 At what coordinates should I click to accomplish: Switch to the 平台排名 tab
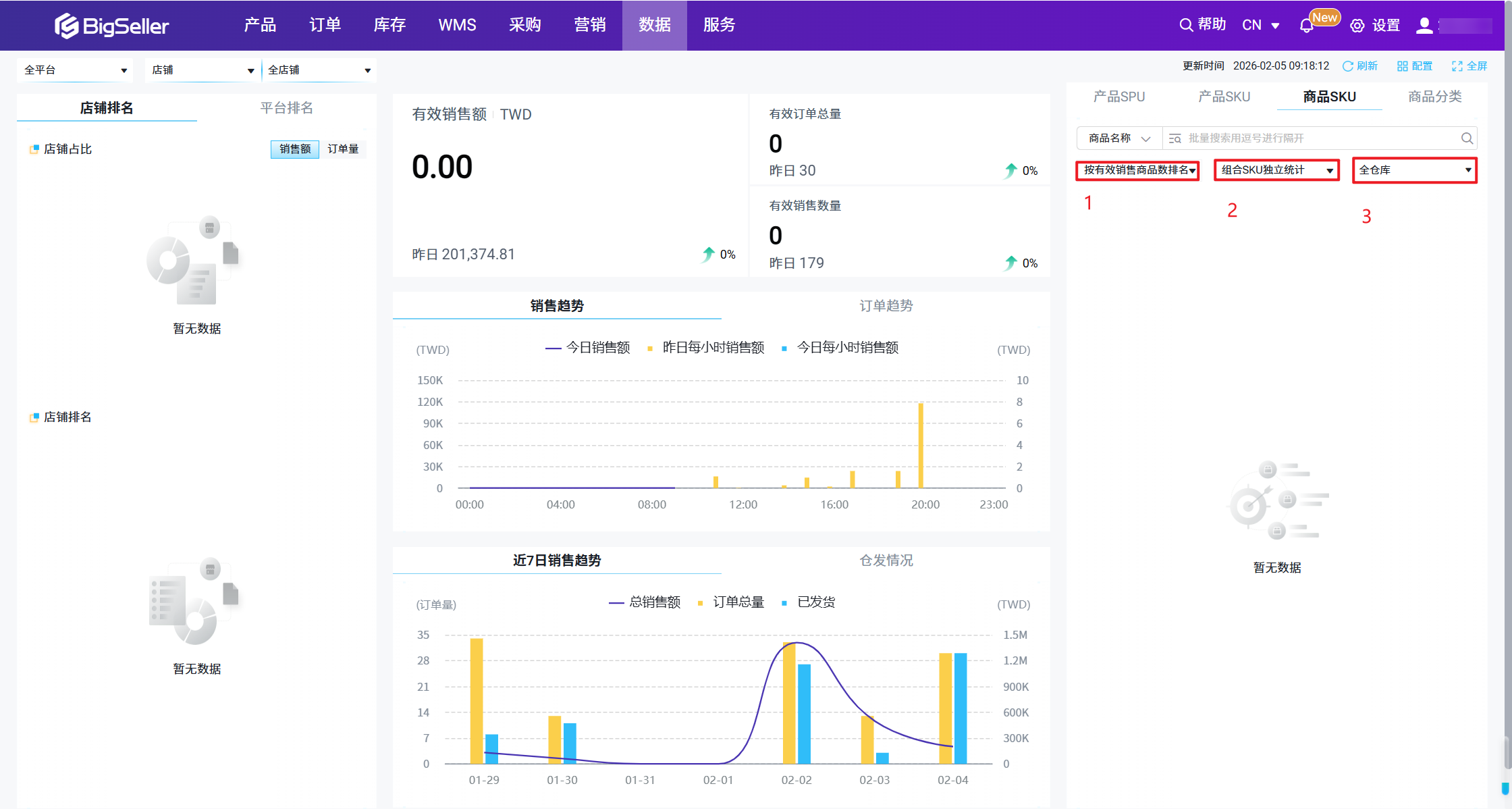286,108
